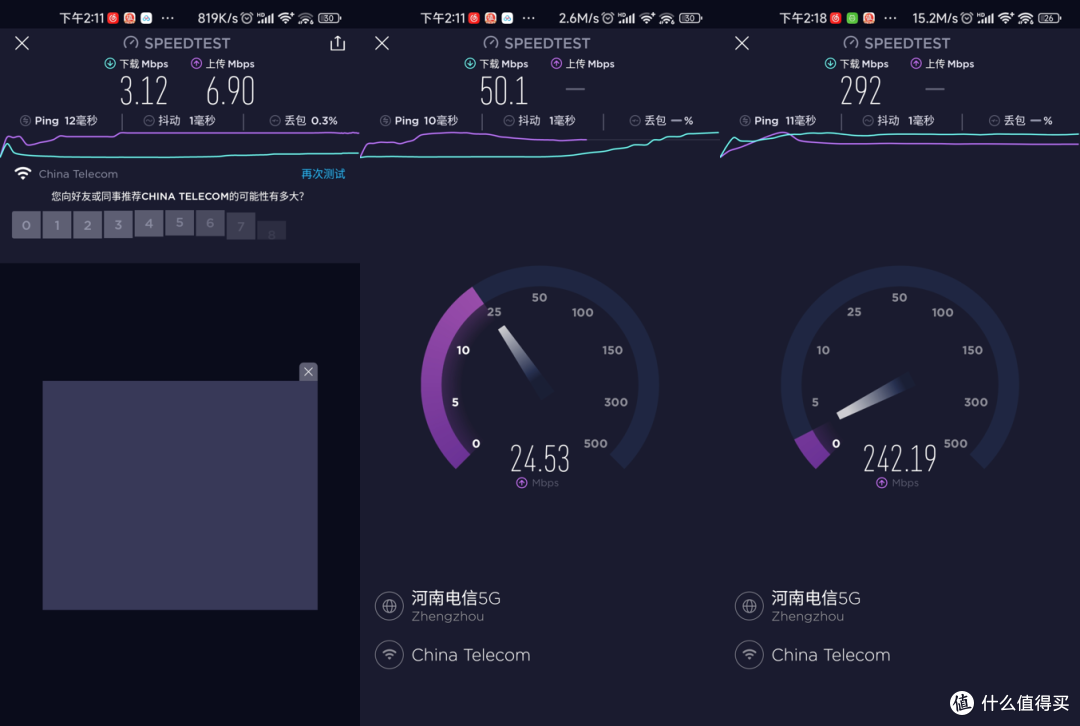
Task: Tap Ping icon in left screen
Action: tap(25, 121)
